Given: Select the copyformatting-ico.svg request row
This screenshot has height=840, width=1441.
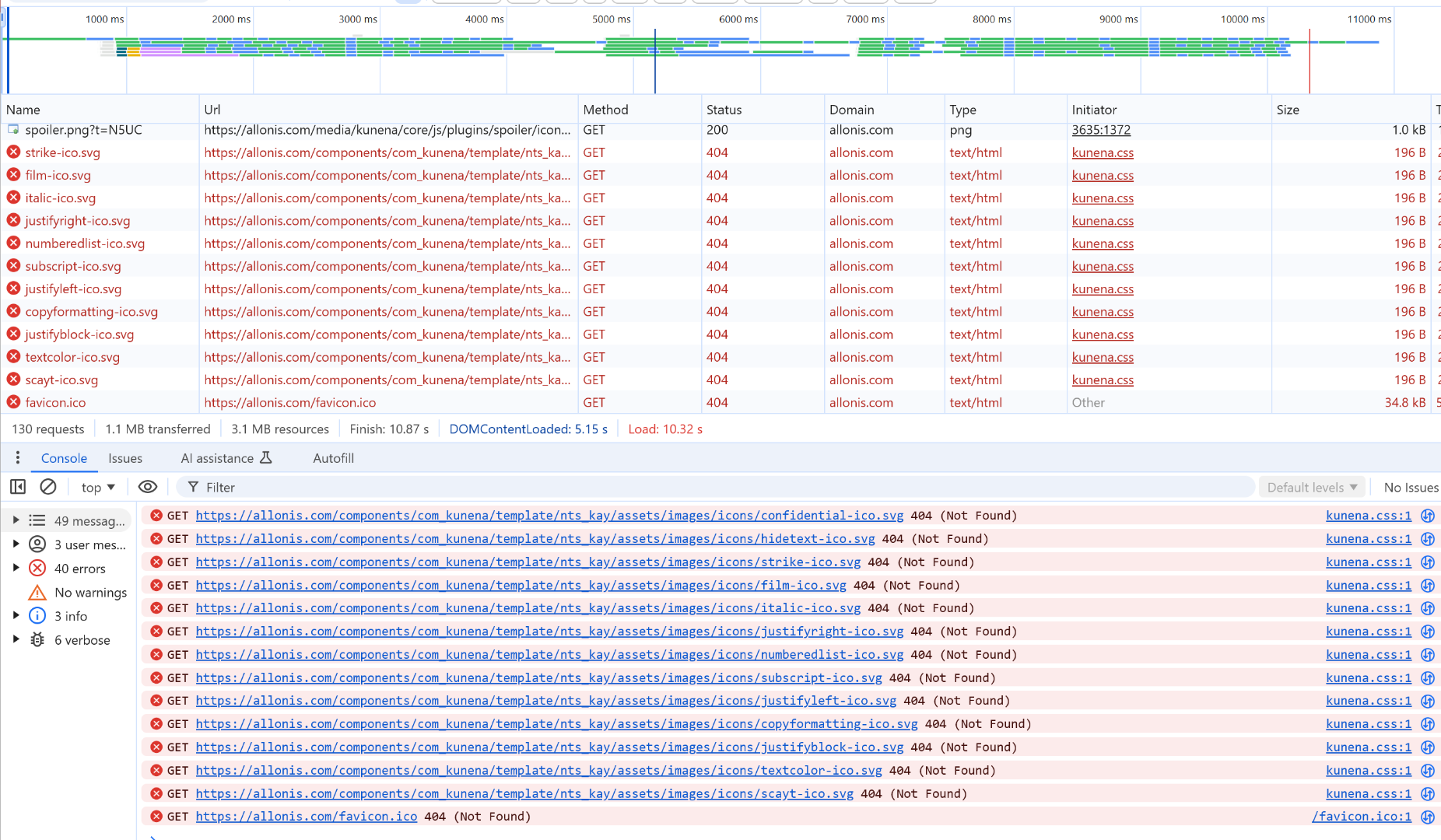Looking at the screenshot, I should pos(720,312).
